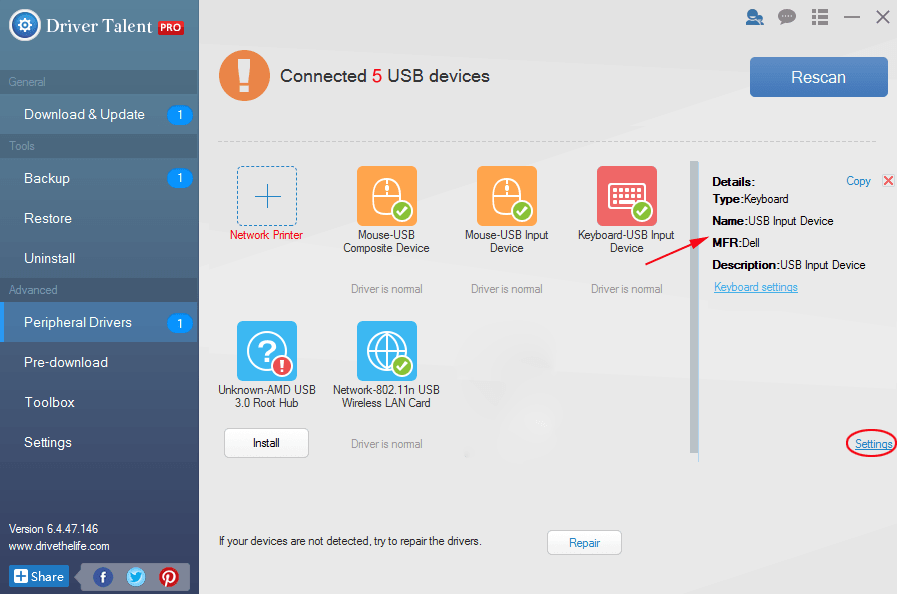Screen dimensions: 897x594
Task: Copy the device details
Action: tap(858, 181)
